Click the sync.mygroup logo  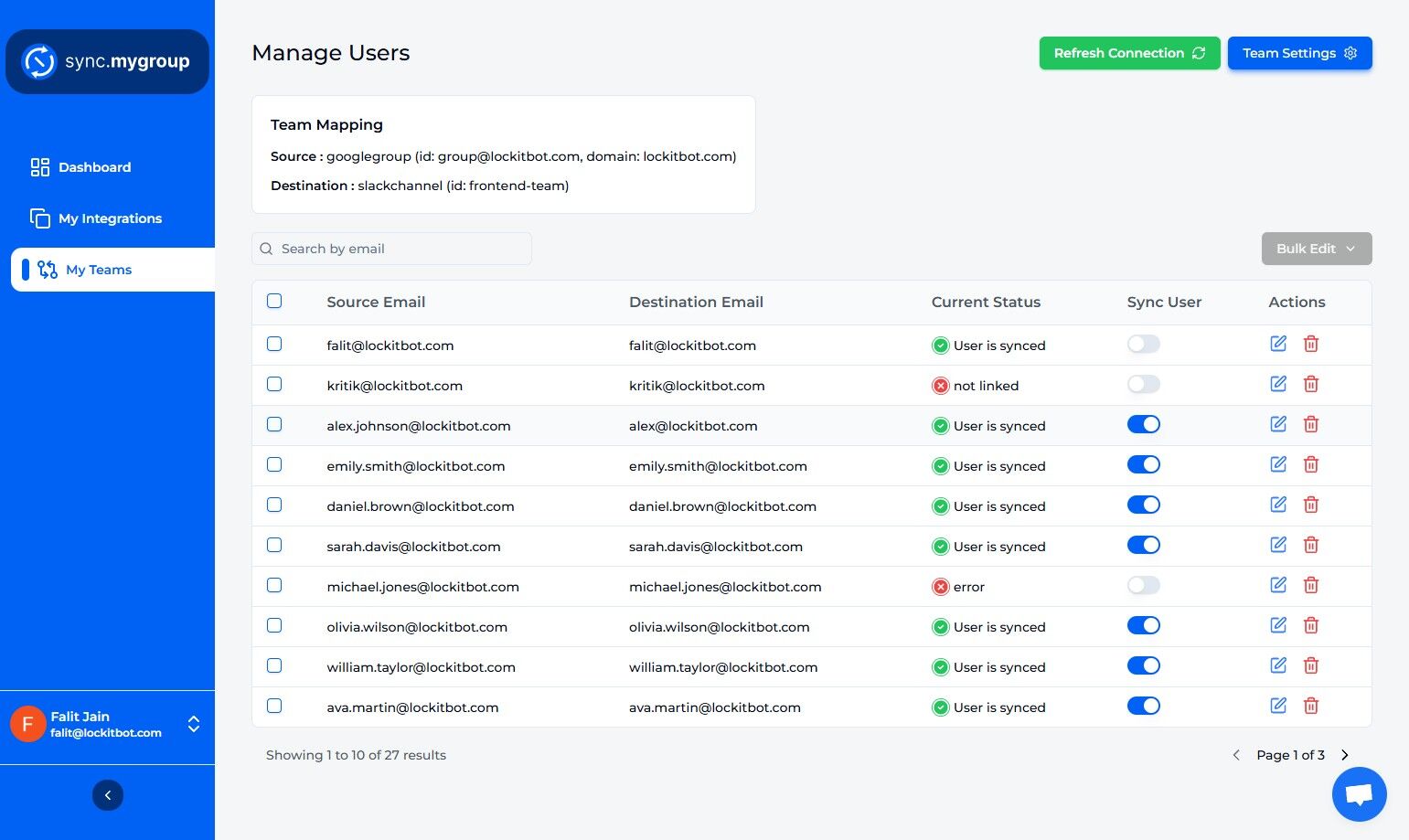108,62
